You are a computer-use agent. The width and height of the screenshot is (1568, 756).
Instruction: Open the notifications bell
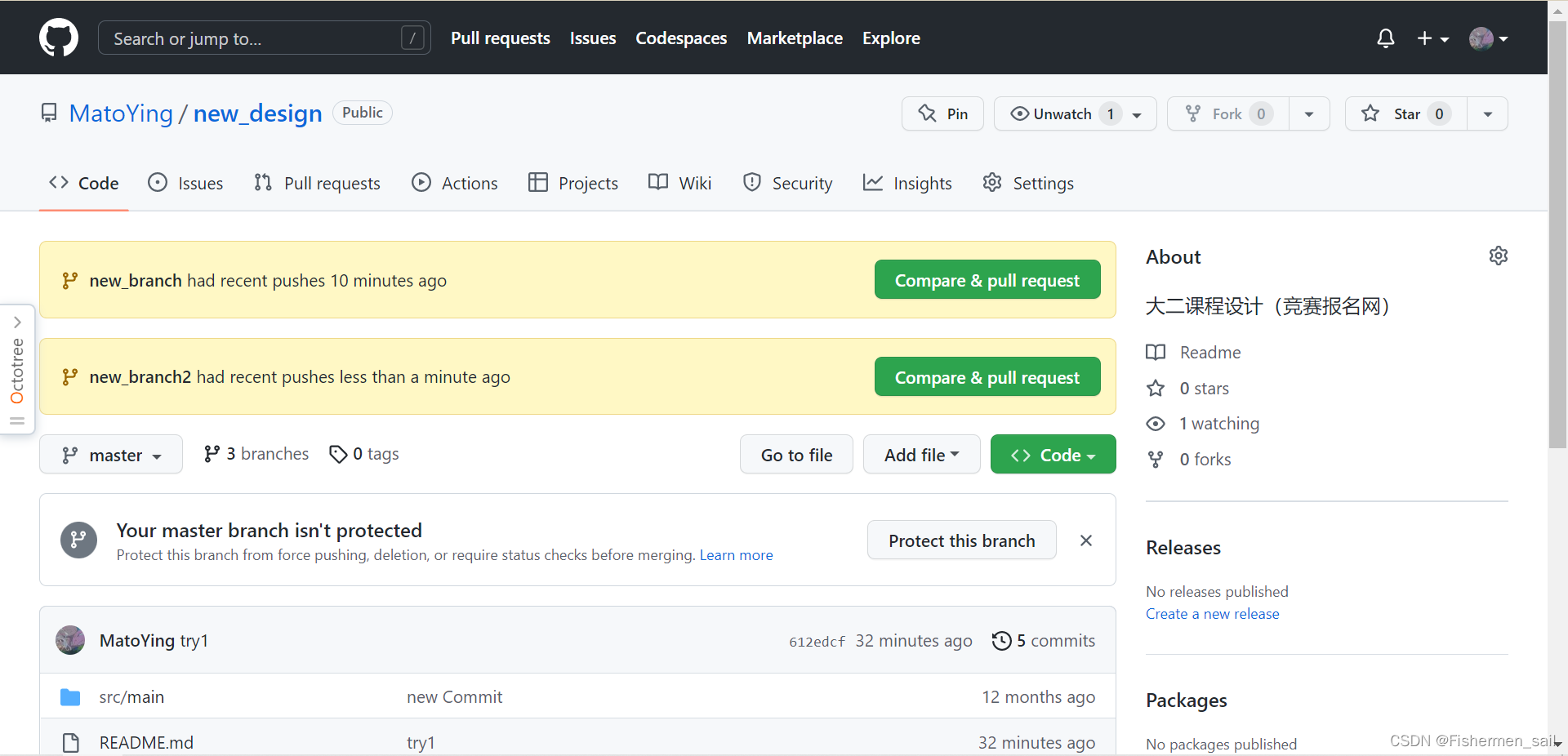(1385, 38)
